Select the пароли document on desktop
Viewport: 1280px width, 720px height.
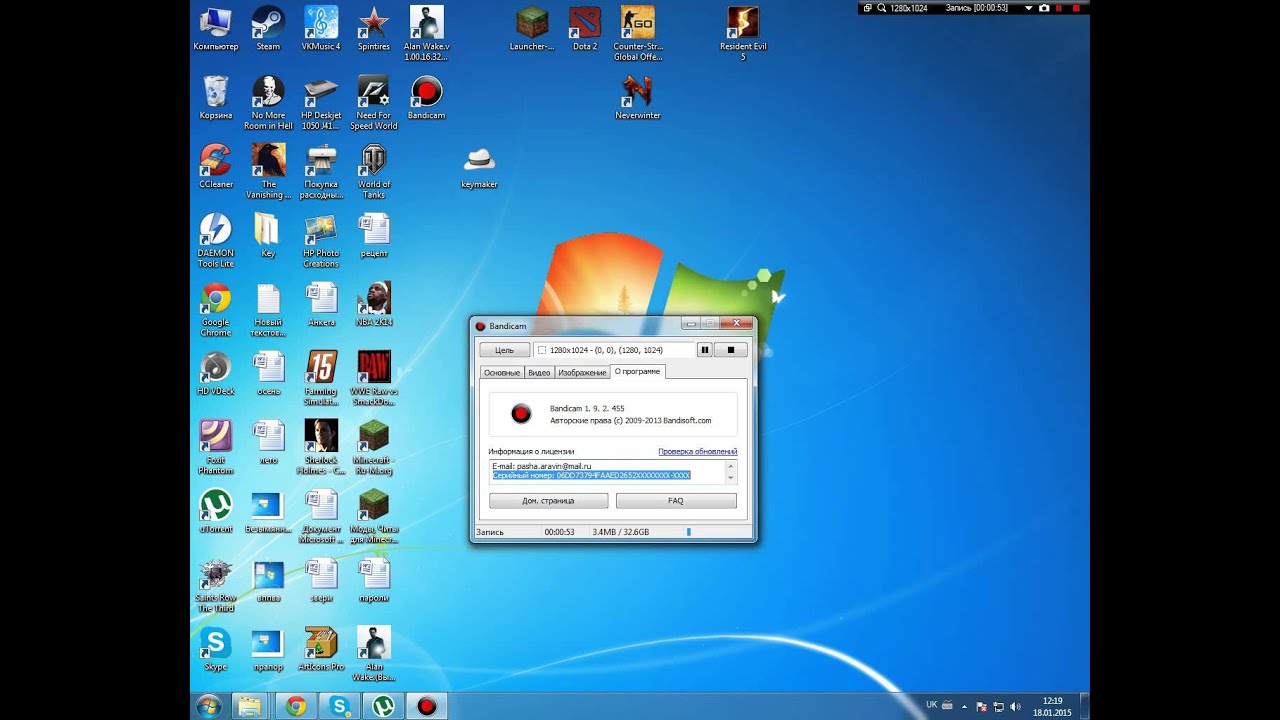coord(374,581)
